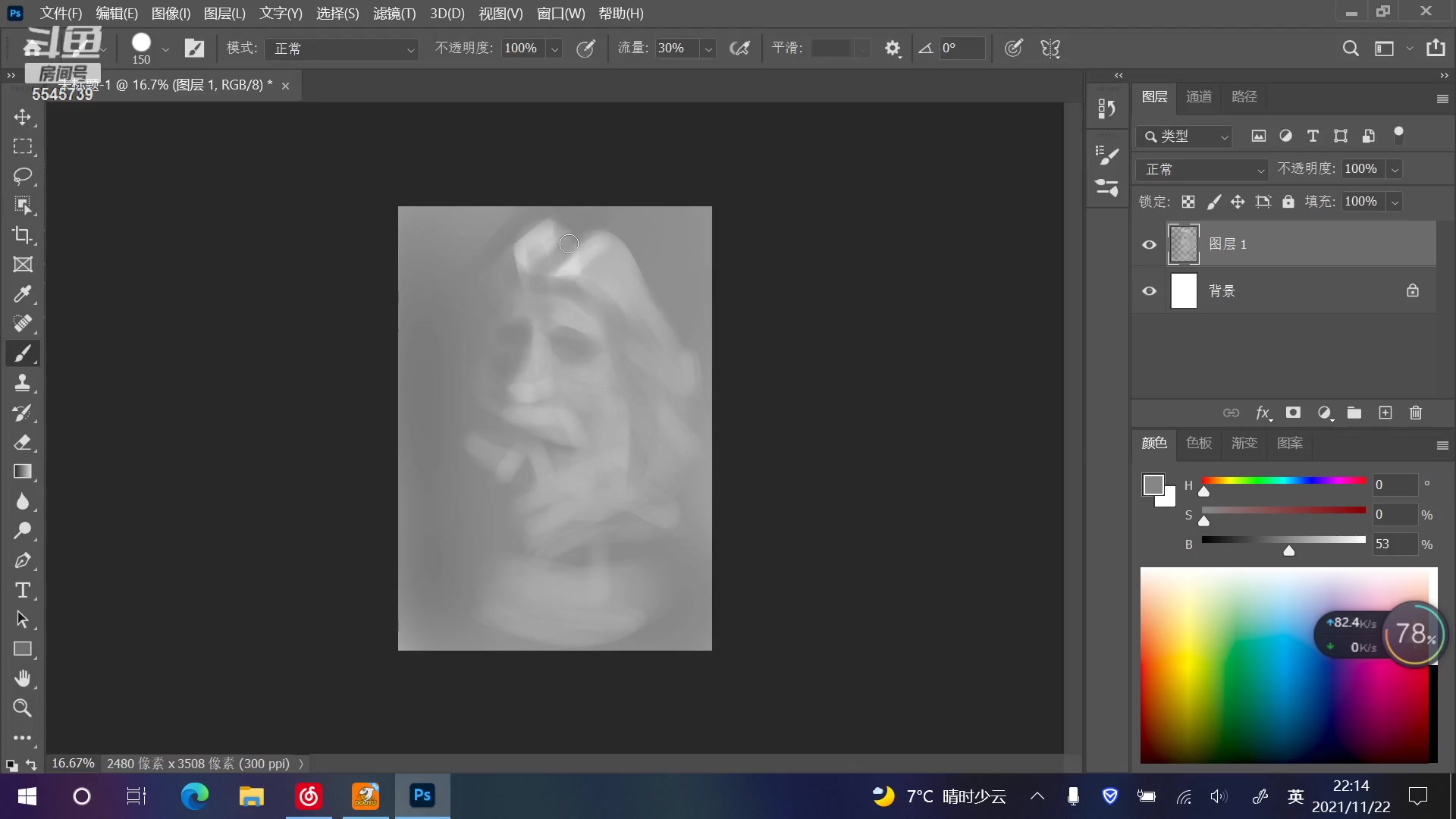Toggle layer filter on/off switch
This screenshot has height=819, width=1456.
(1399, 136)
